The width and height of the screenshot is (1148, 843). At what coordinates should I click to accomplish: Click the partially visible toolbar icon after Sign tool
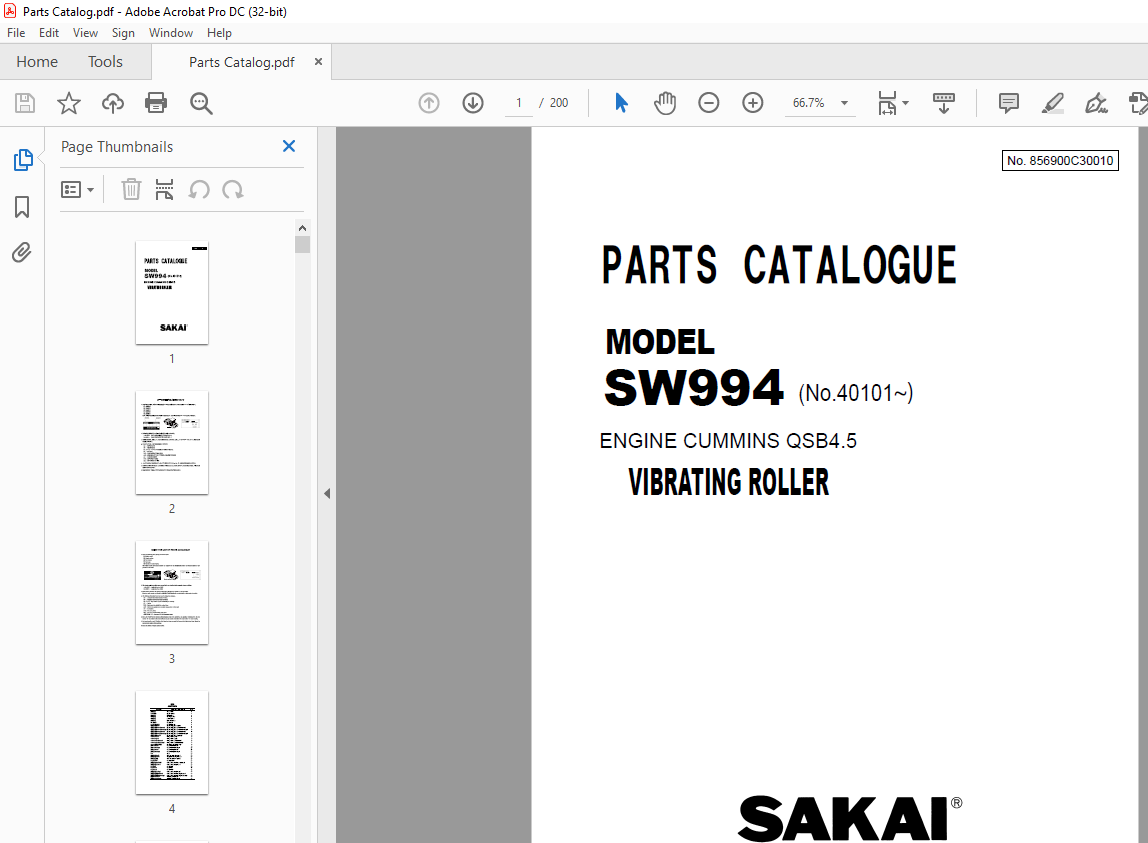pyautogui.click(x=1138, y=103)
